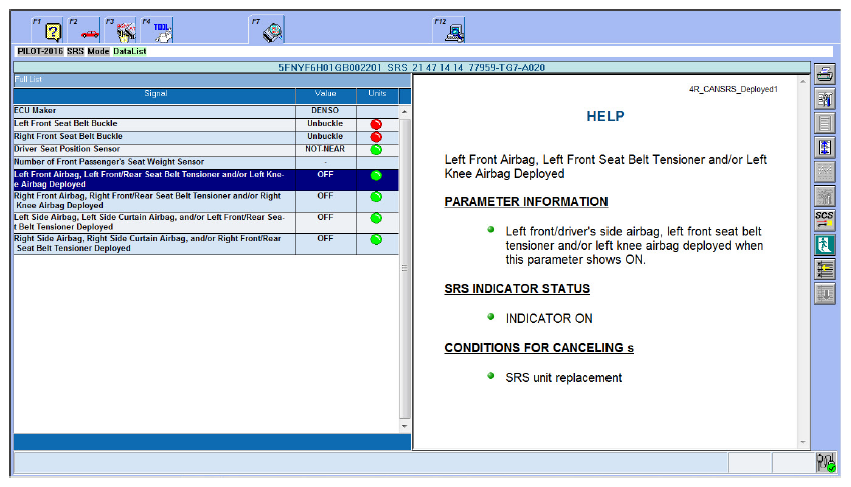Click the Value column header
The height and width of the screenshot is (487, 851).
[326, 94]
